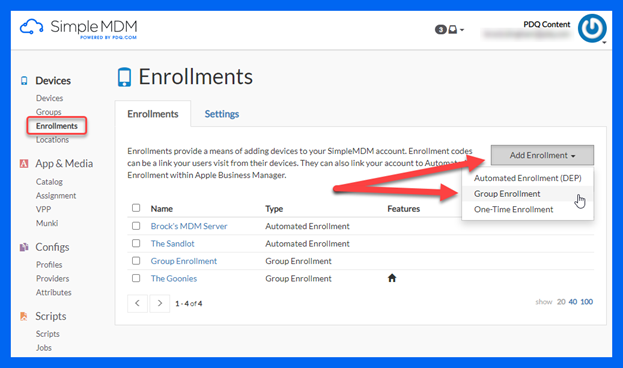Show 40 items per page
Image resolution: width=623 pixels, height=368 pixels.
click(x=573, y=302)
